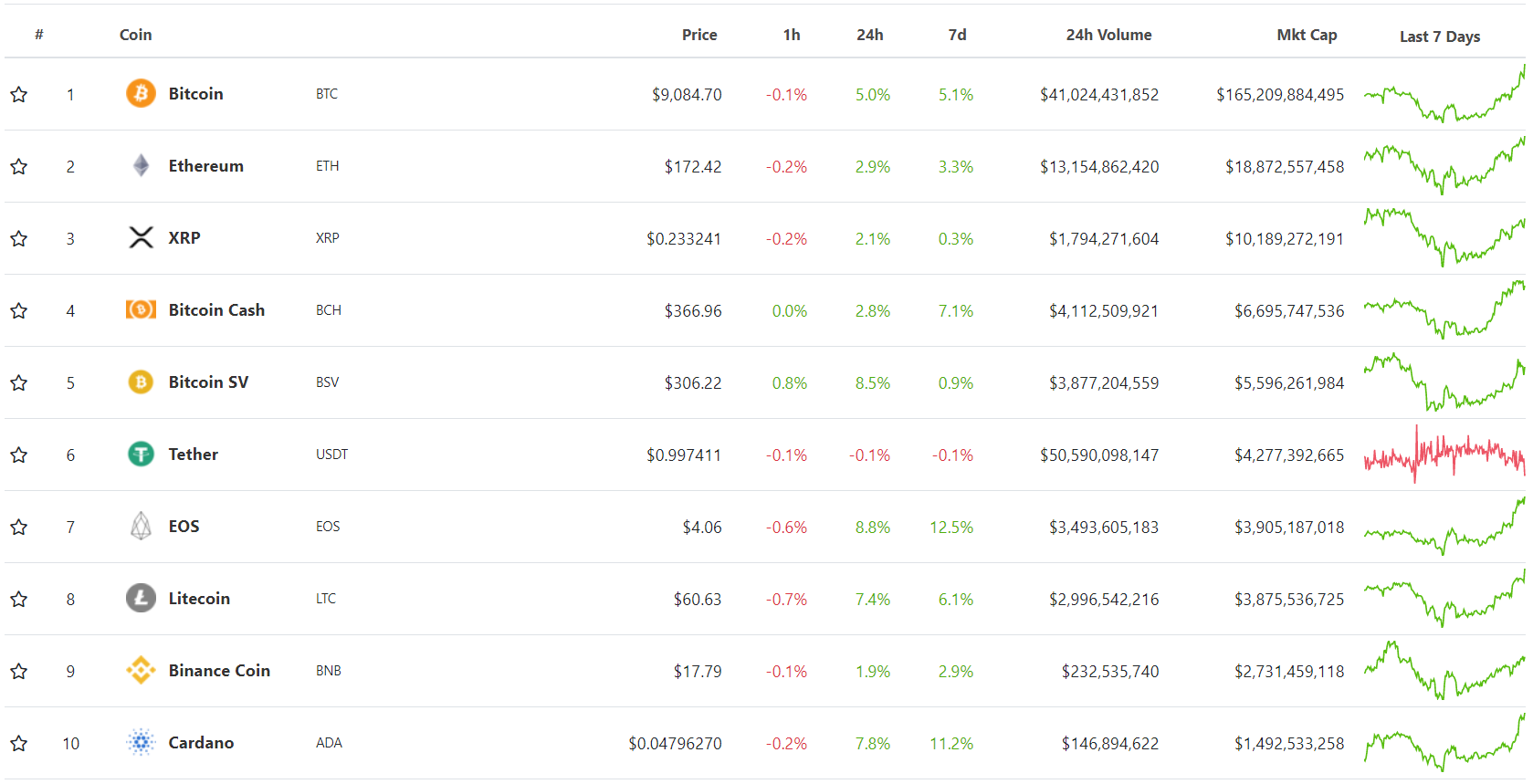Click the Litecoin gray logo icon
This screenshot has width=1533, height=784.
tap(141, 598)
